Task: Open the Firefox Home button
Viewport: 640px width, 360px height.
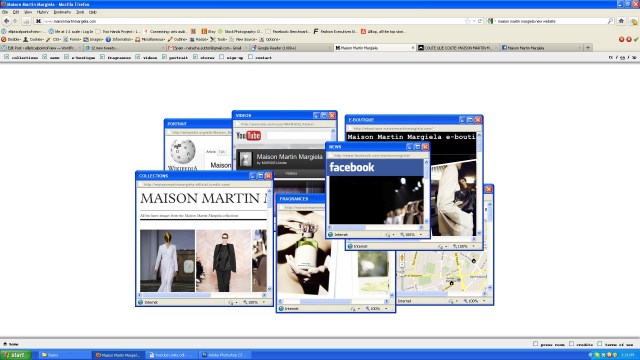Action: pos(621,21)
